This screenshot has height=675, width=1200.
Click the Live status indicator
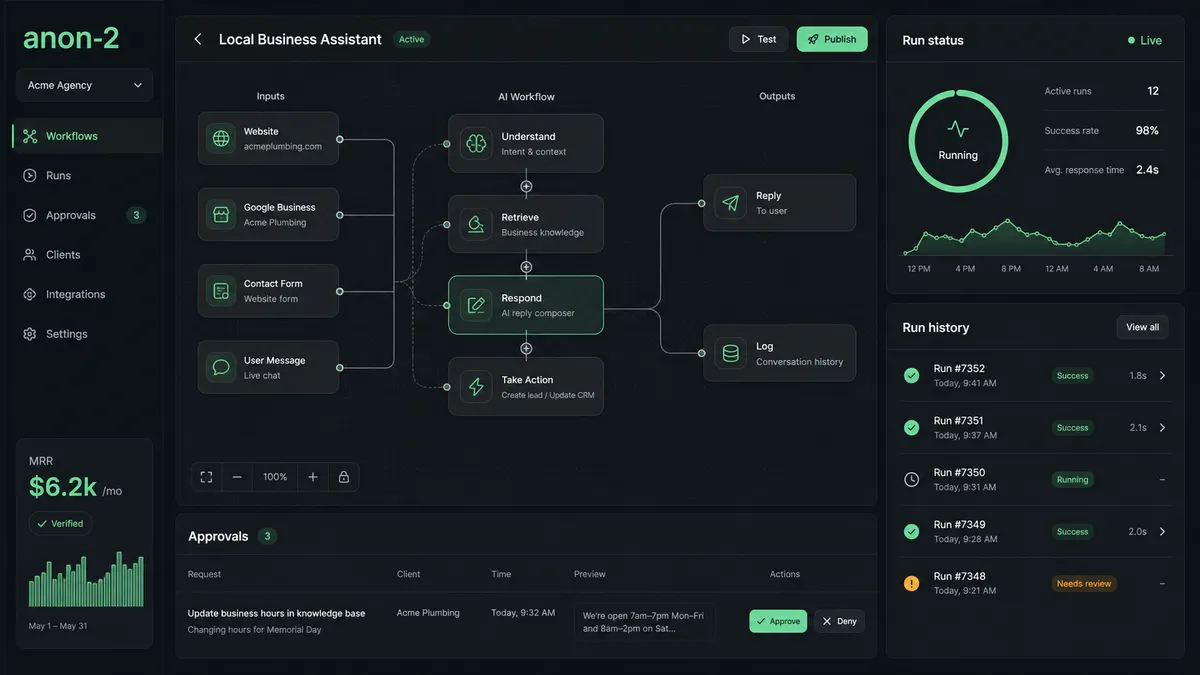1145,40
